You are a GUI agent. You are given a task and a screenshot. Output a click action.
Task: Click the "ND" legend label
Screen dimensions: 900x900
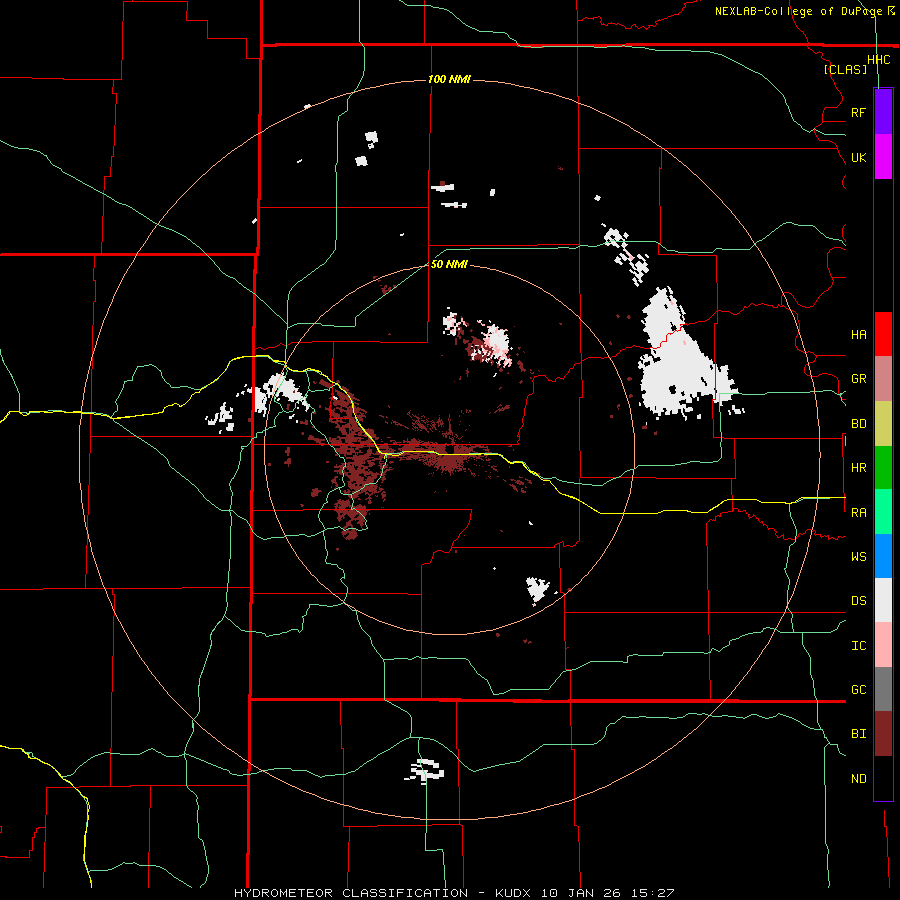pyautogui.click(x=858, y=779)
